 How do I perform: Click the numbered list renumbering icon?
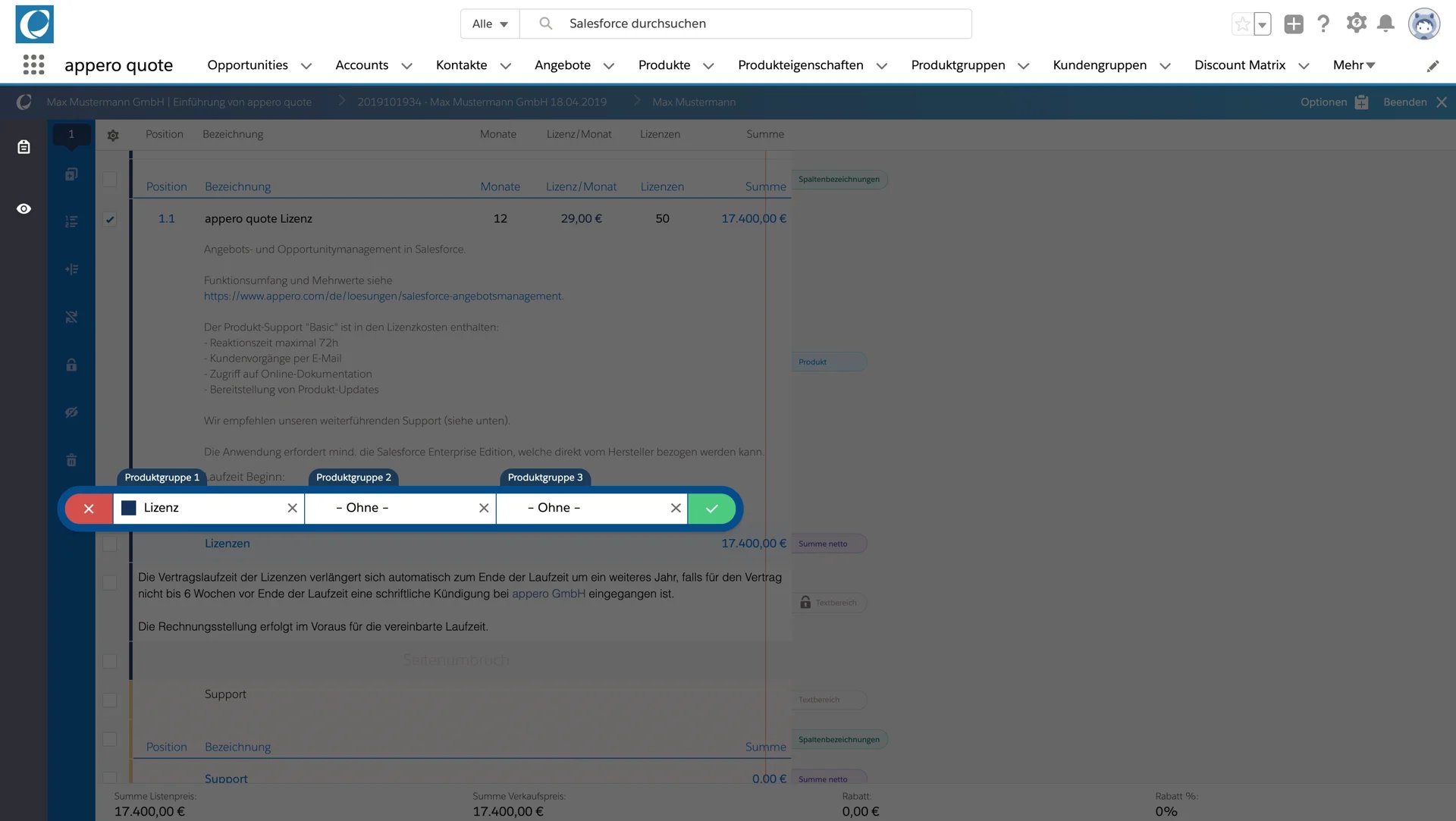pos(71,222)
